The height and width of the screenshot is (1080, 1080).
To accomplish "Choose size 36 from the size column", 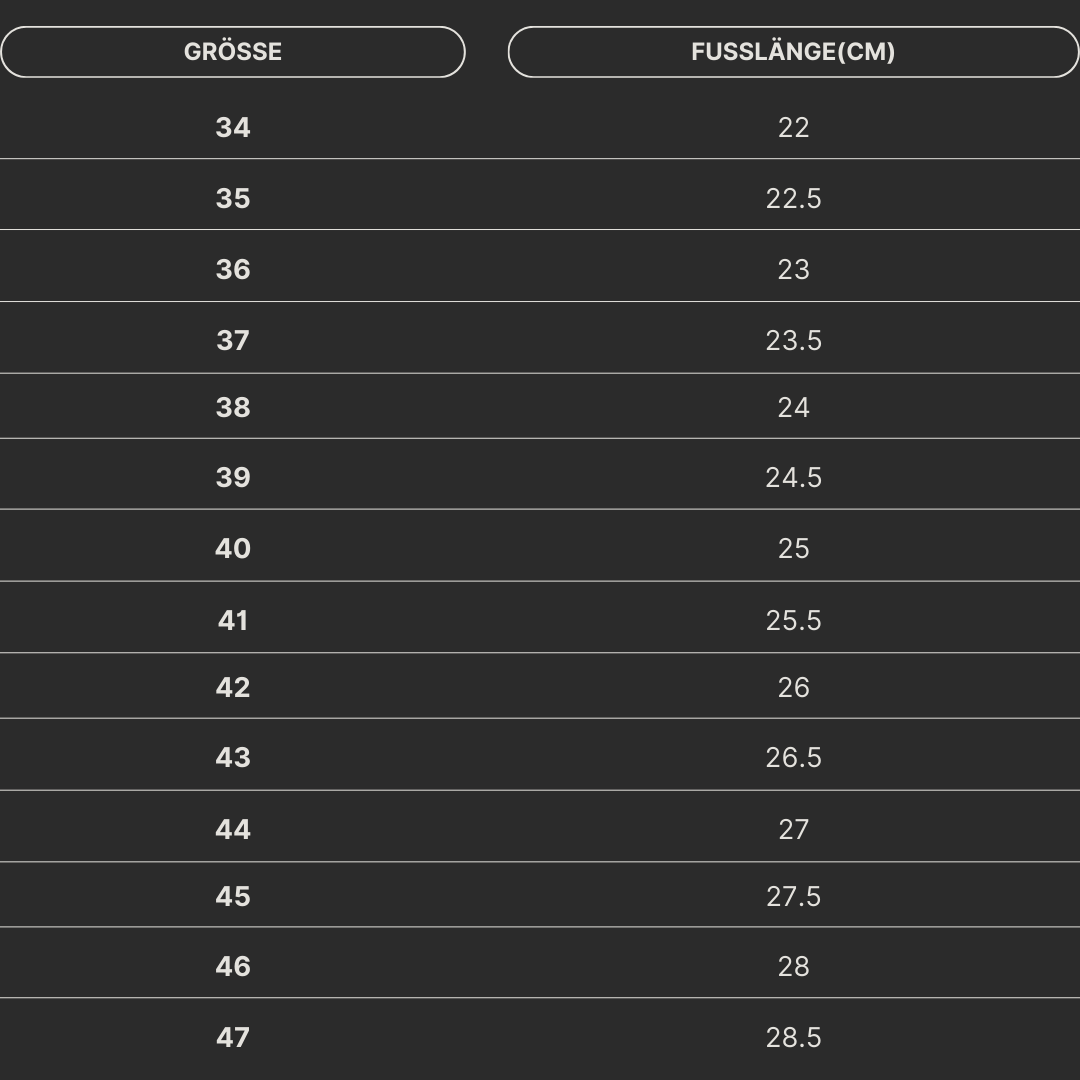I will click(233, 270).
